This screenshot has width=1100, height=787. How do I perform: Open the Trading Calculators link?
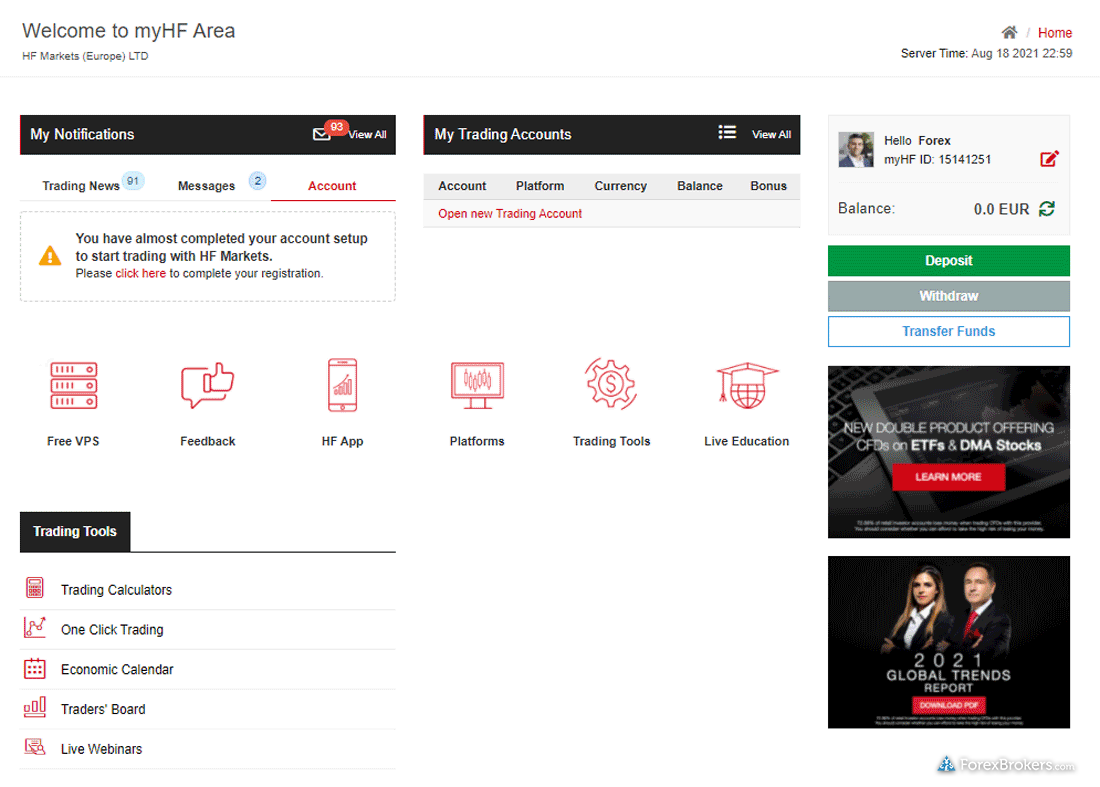[x=116, y=590]
